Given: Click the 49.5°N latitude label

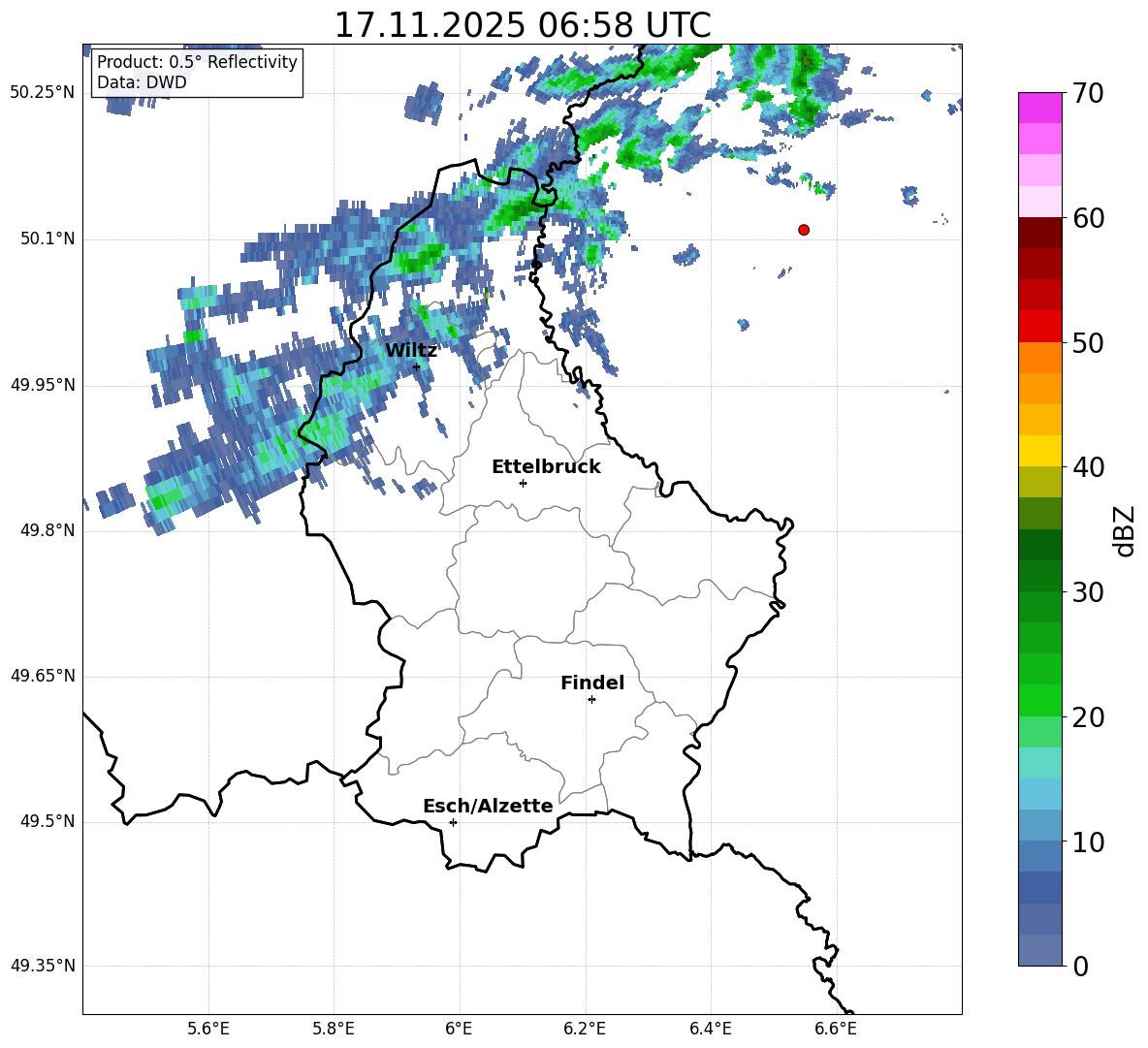Looking at the screenshot, I should coord(48,821).
